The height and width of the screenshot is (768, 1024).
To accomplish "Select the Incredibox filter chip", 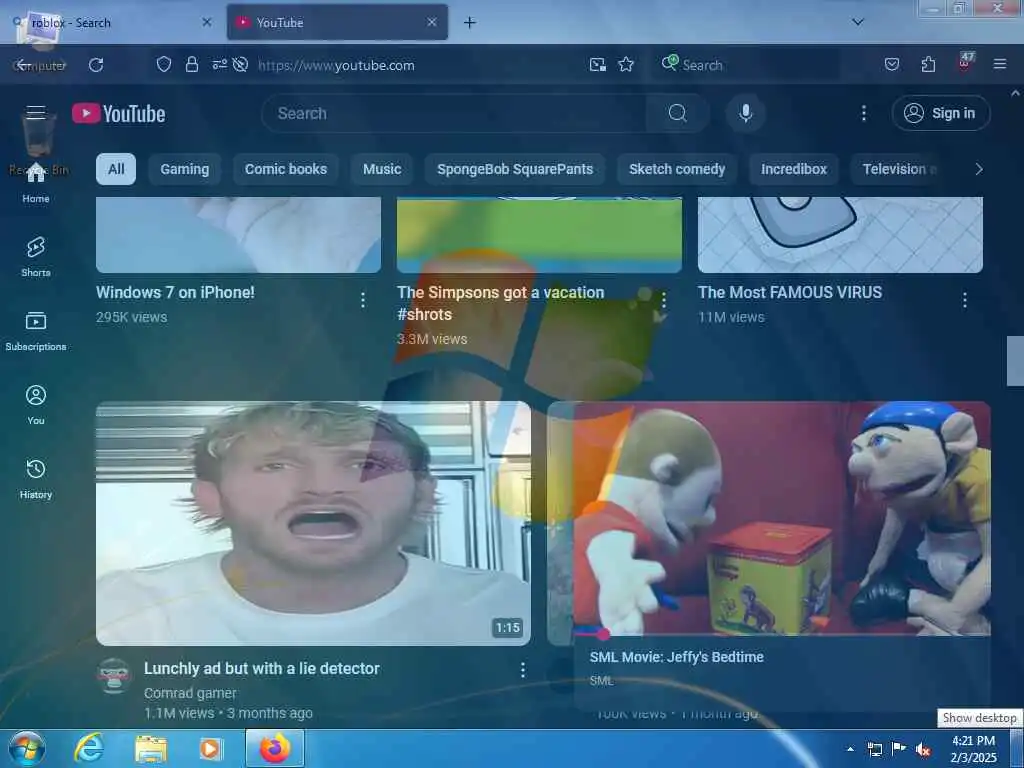I will [x=793, y=169].
